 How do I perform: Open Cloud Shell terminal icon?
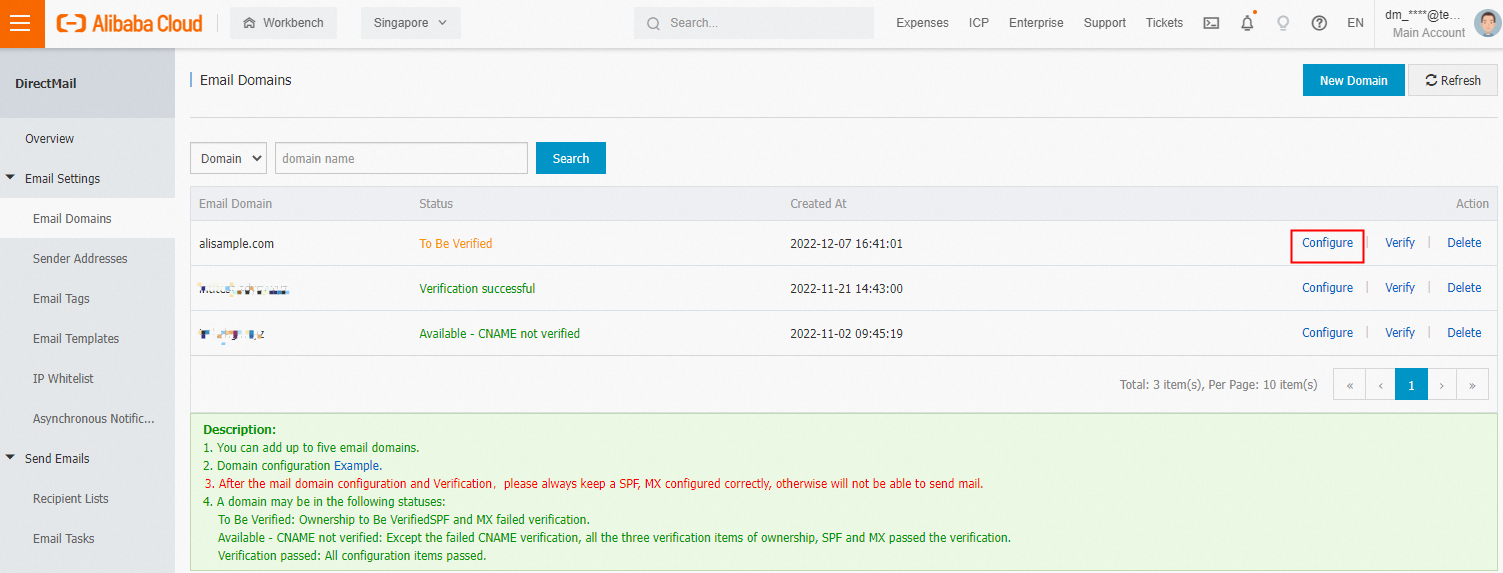(1211, 23)
